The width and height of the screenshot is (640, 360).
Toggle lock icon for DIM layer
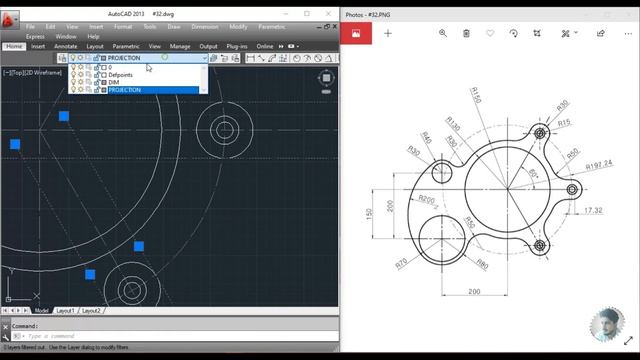point(97,82)
